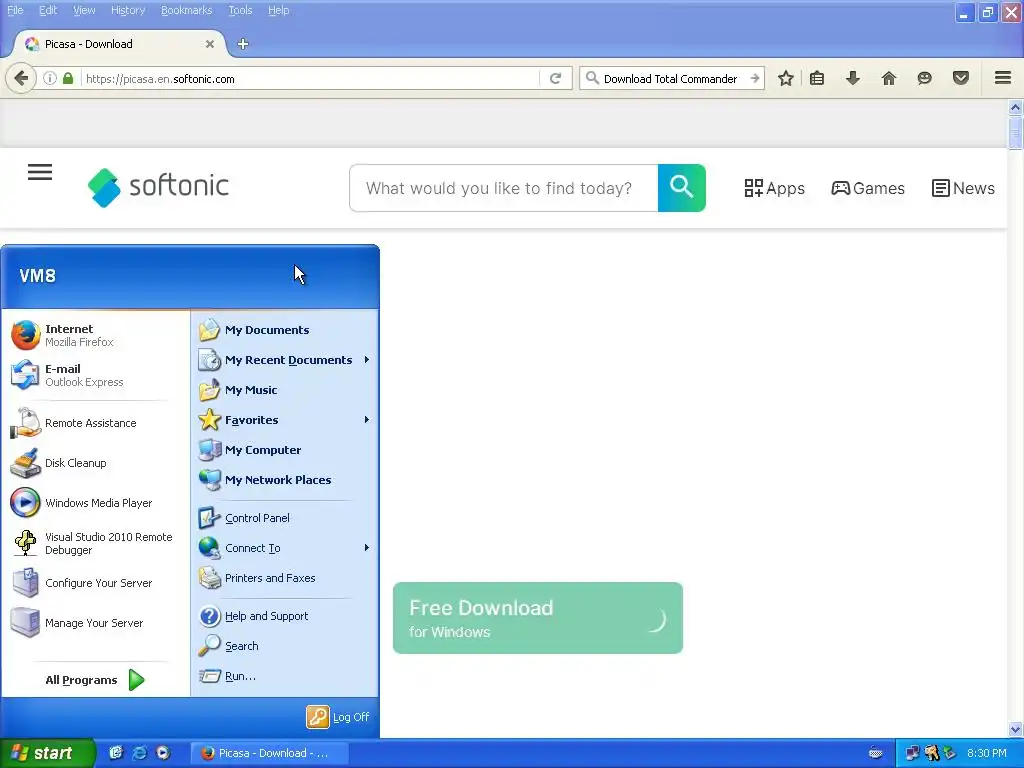Open the Help menu
This screenshot has height=768, width=1024.
[279, 10]
